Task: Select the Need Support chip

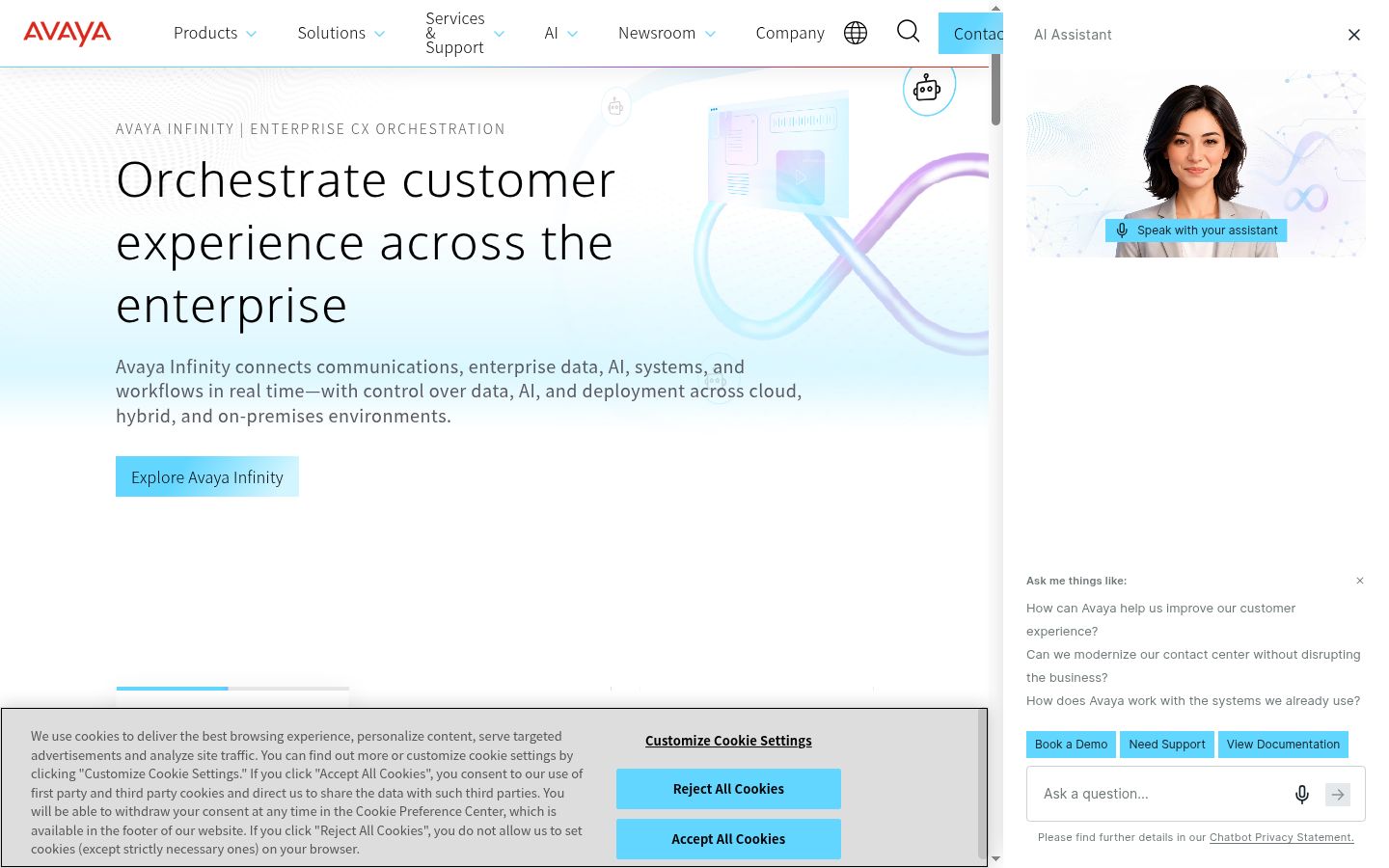Action: click(x=1167, y=745)
